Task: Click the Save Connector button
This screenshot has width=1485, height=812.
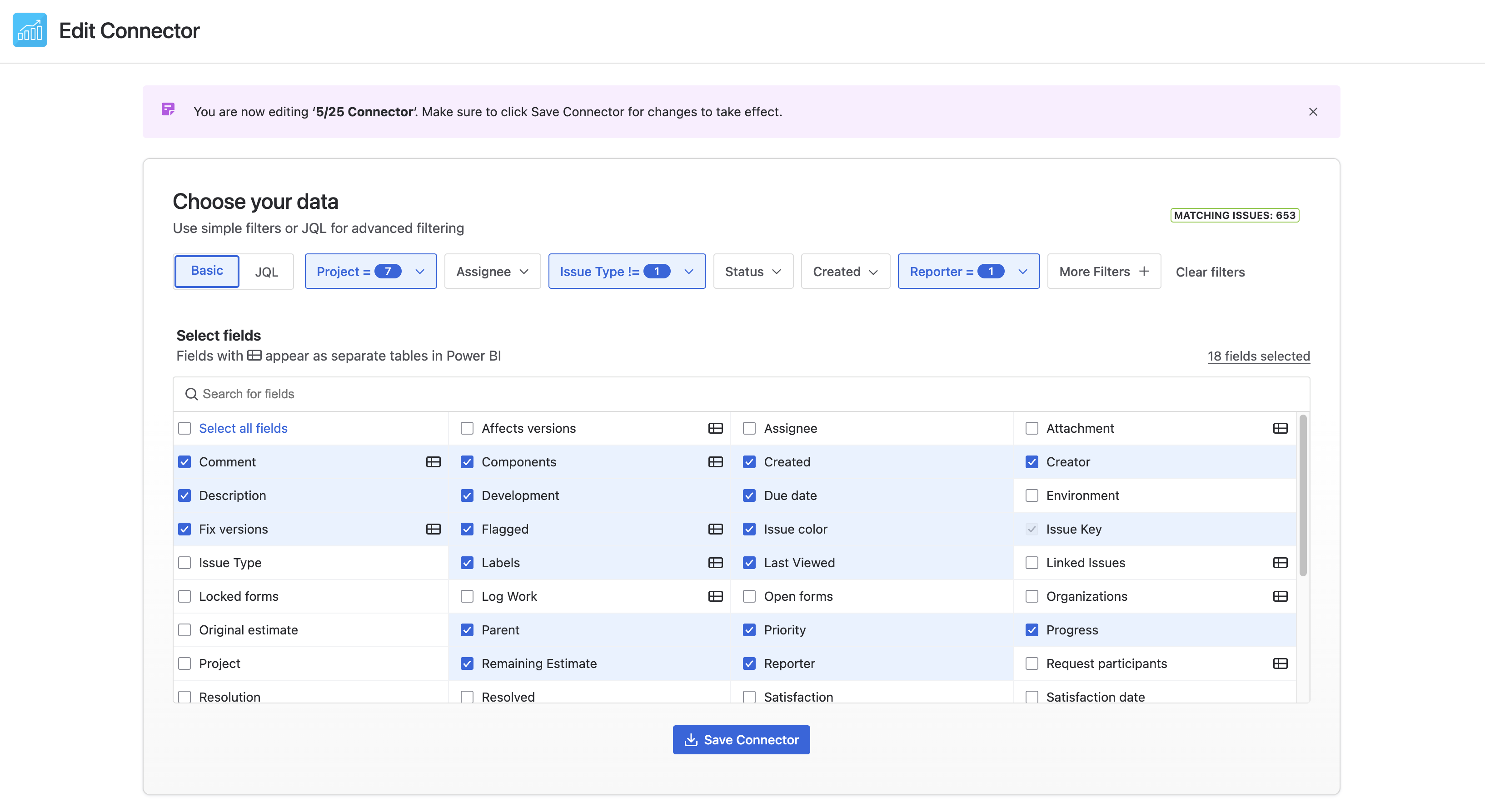Action: tap(741, 739)
